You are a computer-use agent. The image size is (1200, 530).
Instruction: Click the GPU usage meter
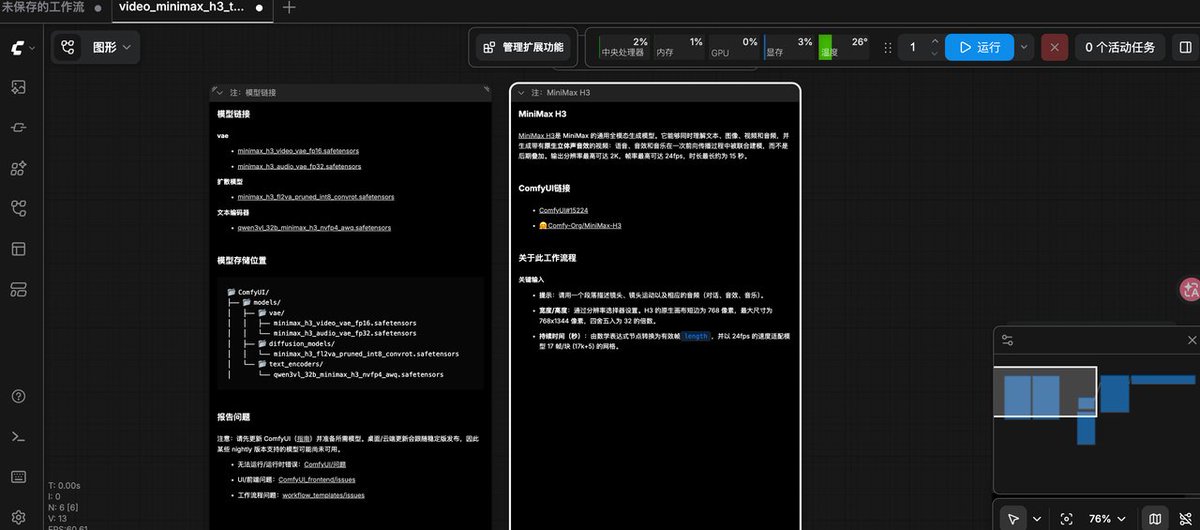[x=734, y=46]
